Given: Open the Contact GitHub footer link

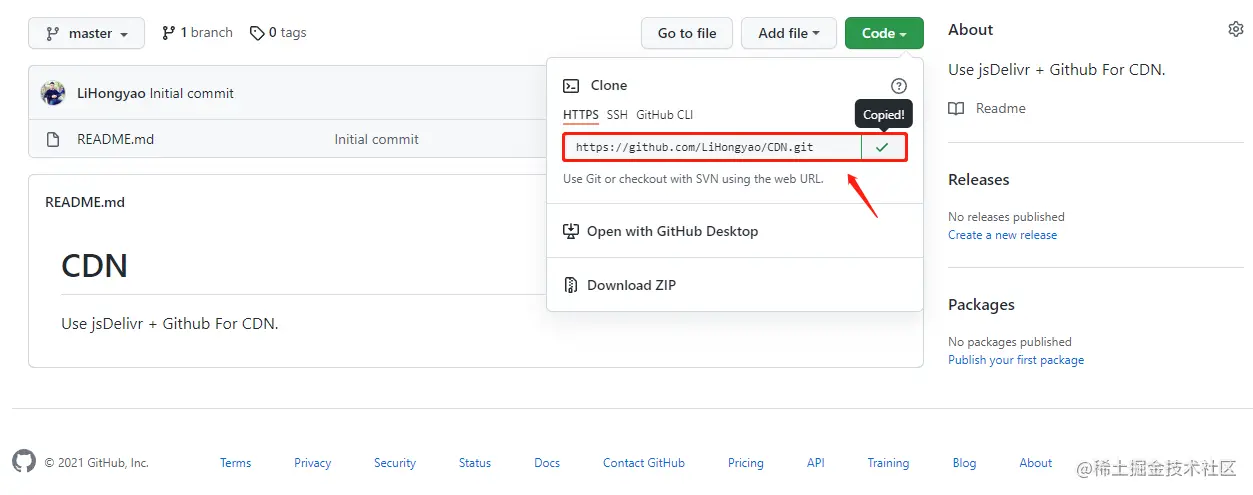Looking at the screenshot, I should click(644, 463).
